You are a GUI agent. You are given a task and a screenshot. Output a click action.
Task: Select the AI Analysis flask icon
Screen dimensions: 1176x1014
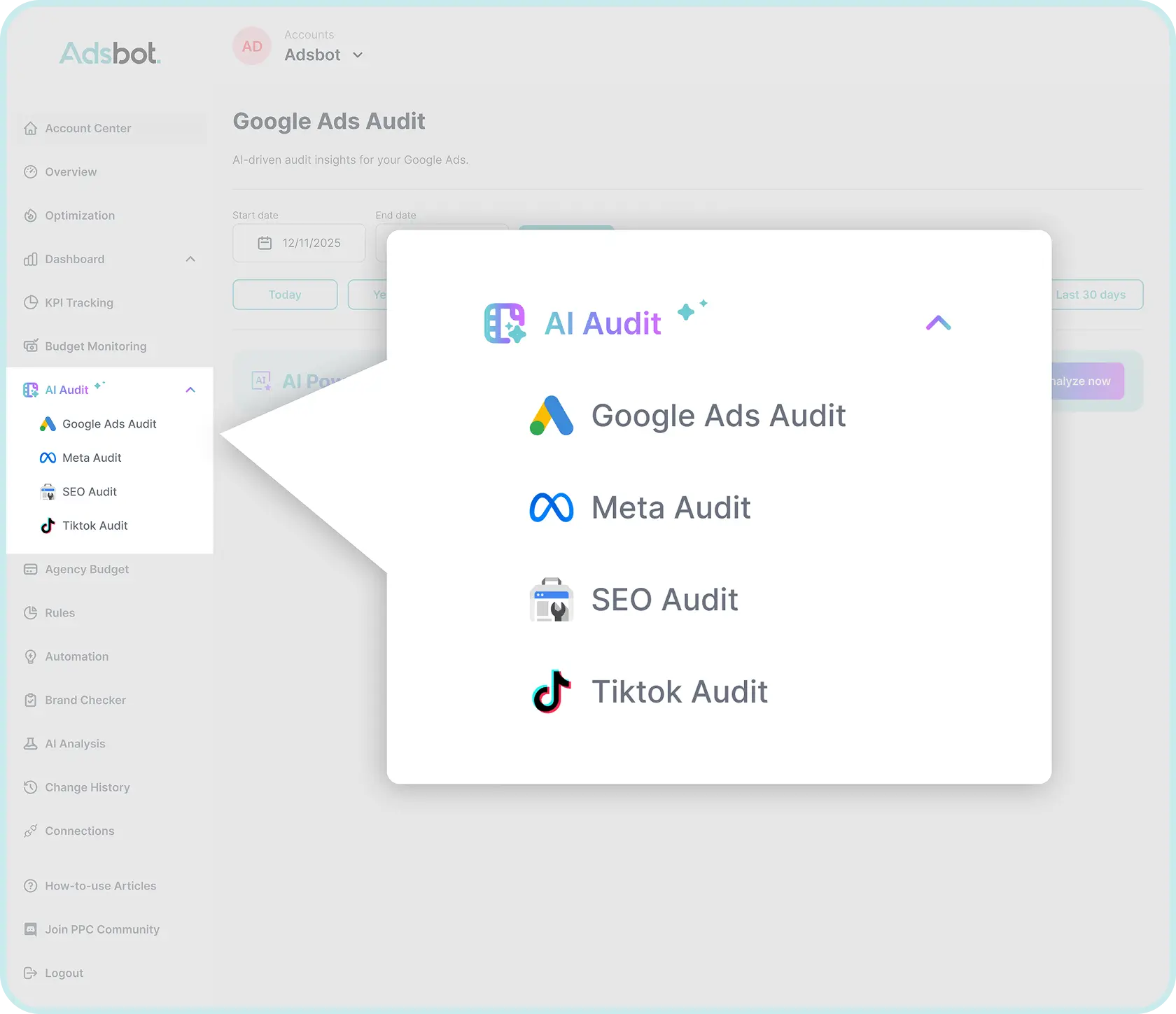tap(31, 743)
